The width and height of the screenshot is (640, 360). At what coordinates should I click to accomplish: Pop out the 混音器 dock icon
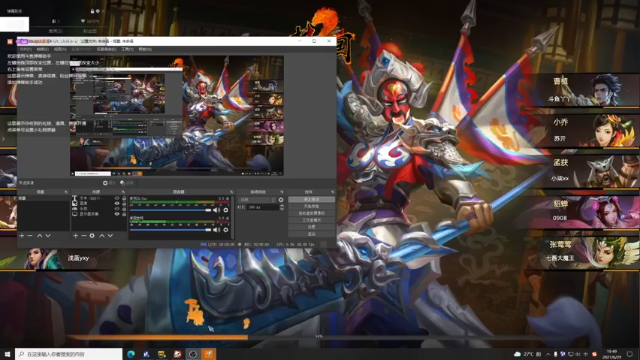tap(231, 192)
